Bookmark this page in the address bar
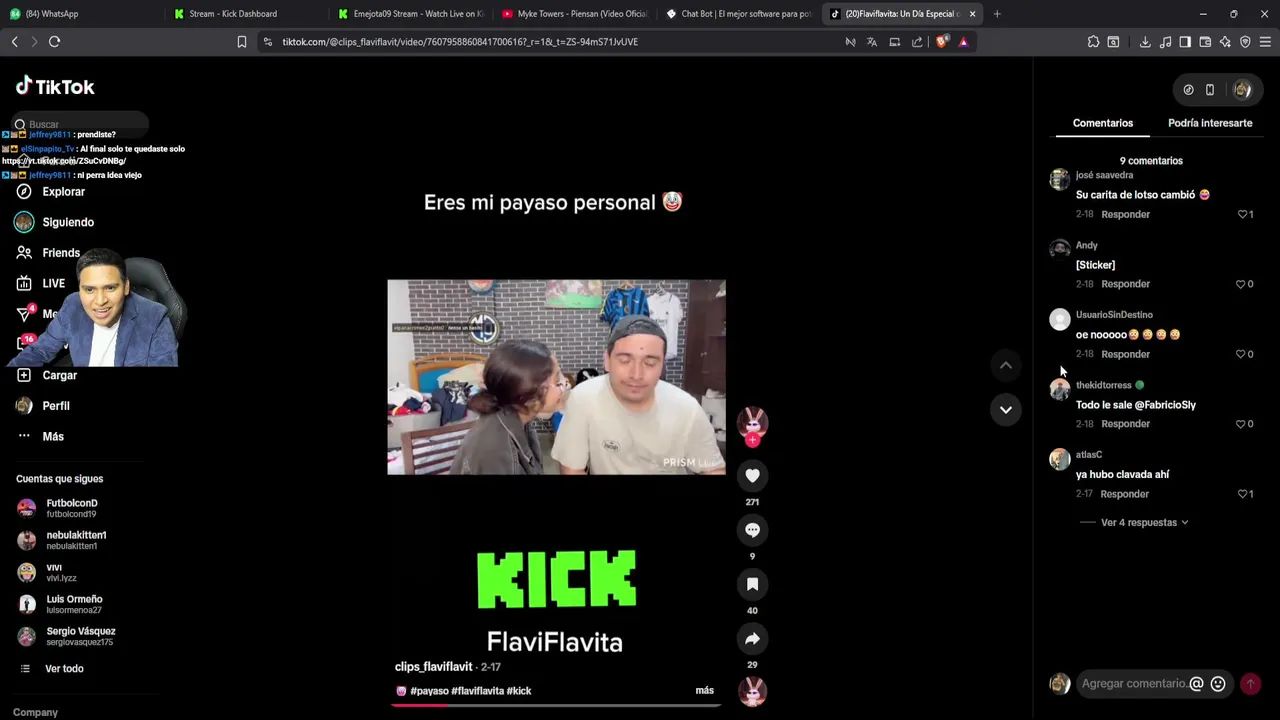This screenshot has height=720, width=1280. point(241,42)
